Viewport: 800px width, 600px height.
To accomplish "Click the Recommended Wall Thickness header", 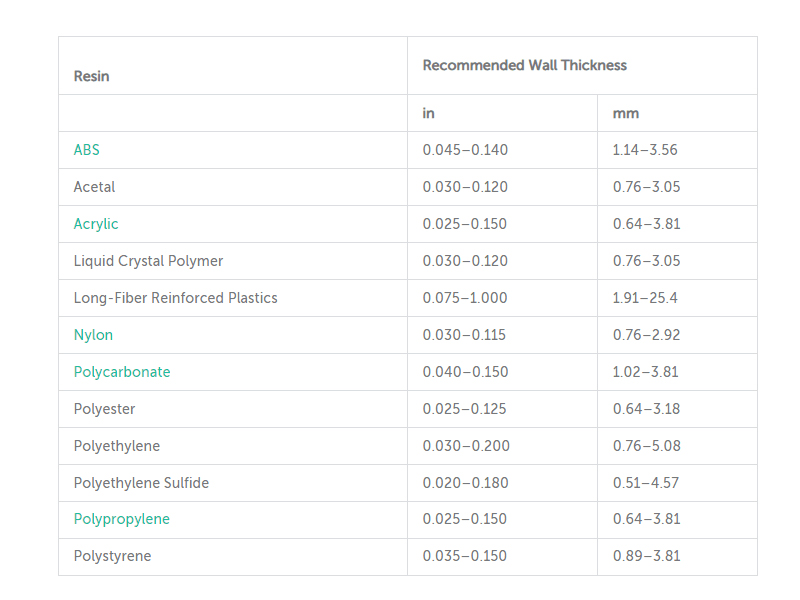I will pos(524,65).
